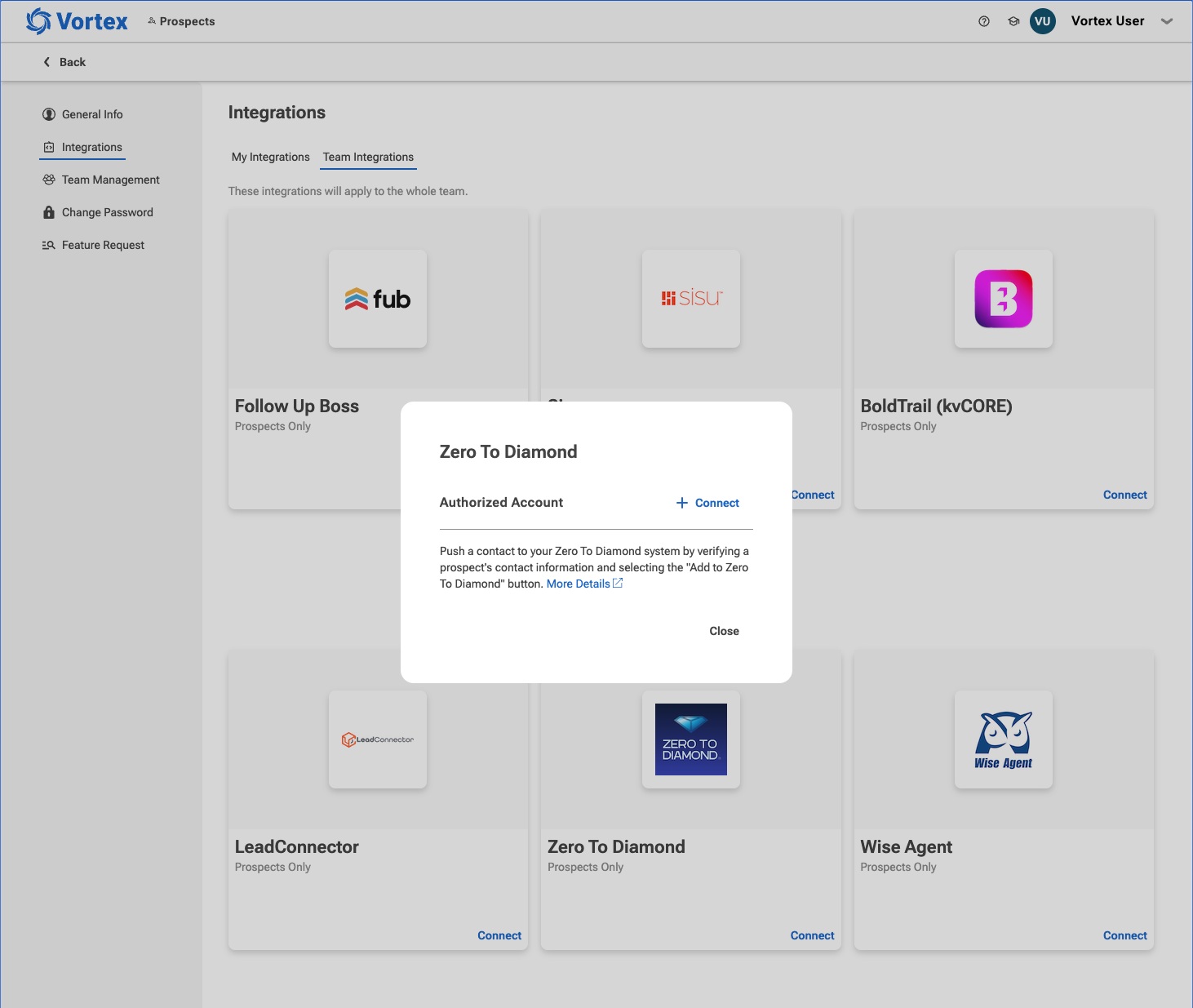Viewport: 1193px width, 1008px height.
Task: Open Change Password in the sidebar
Action: (x=98, y=212)
